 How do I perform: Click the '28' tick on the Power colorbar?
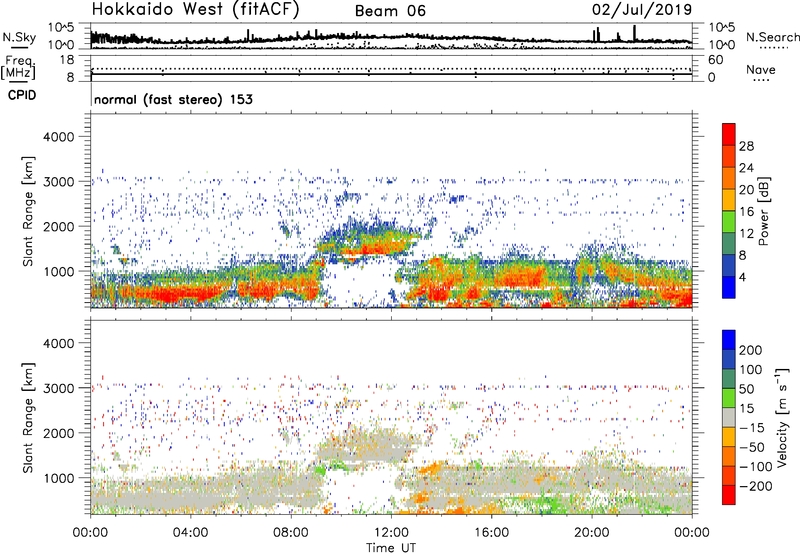coord(746,146)
